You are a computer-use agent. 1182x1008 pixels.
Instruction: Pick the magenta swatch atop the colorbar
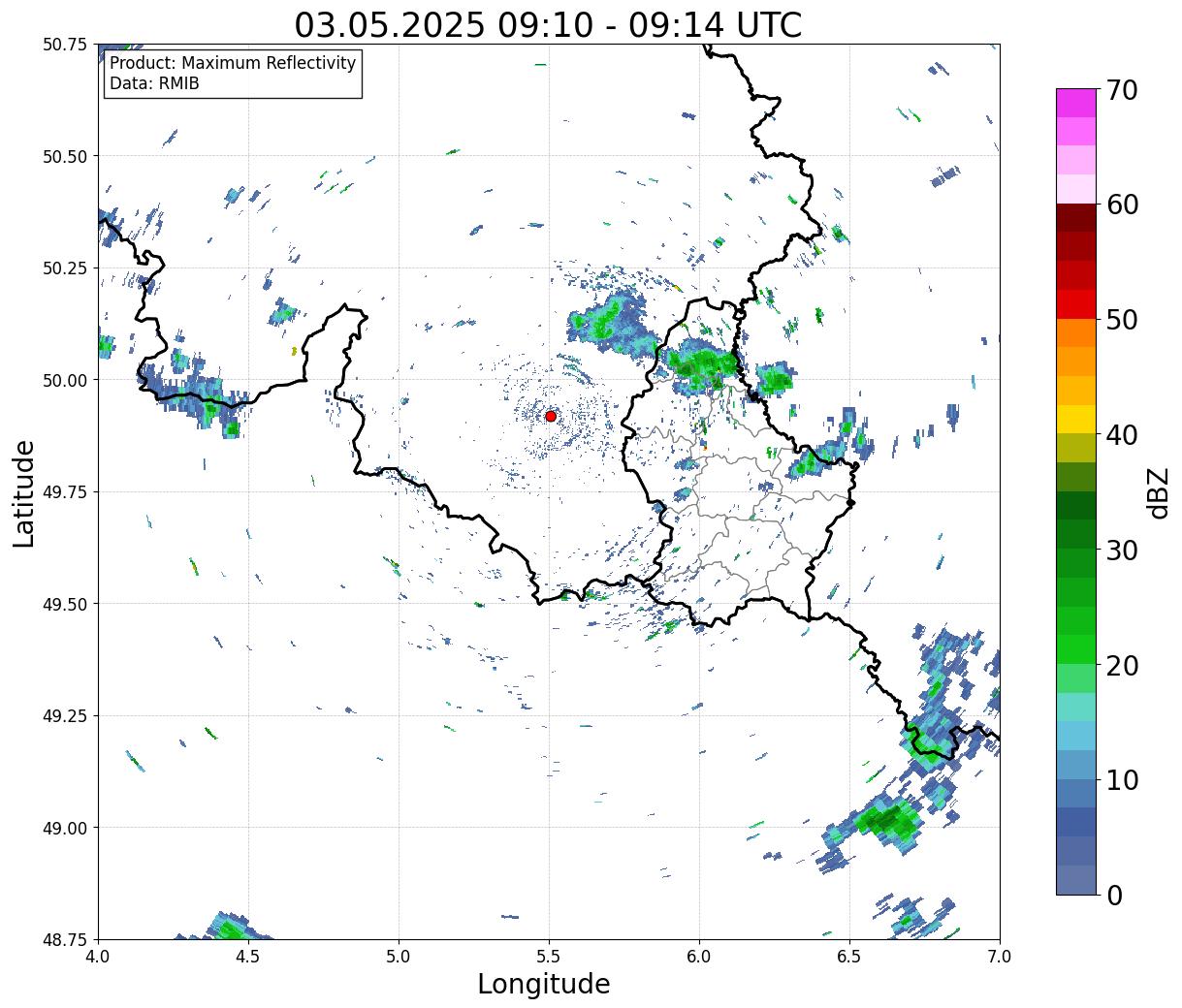pos(1076,103)
